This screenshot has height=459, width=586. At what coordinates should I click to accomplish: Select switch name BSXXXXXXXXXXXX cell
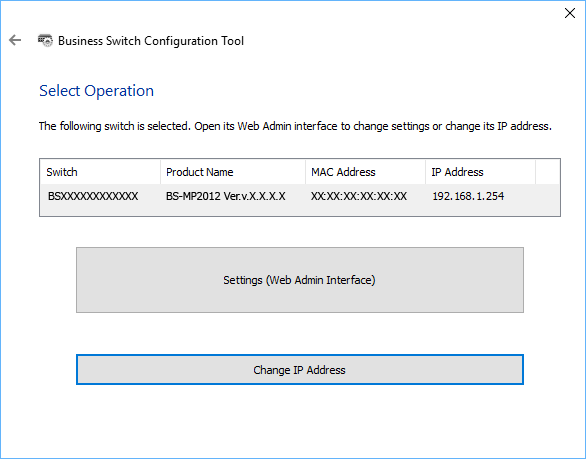(x=93, y=196)
